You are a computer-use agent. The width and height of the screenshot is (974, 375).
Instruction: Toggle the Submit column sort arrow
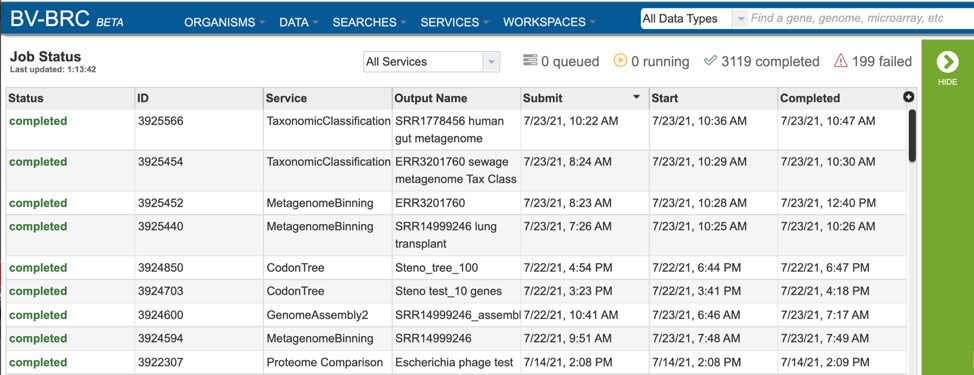pyautogui.click(x=636, y=97)
